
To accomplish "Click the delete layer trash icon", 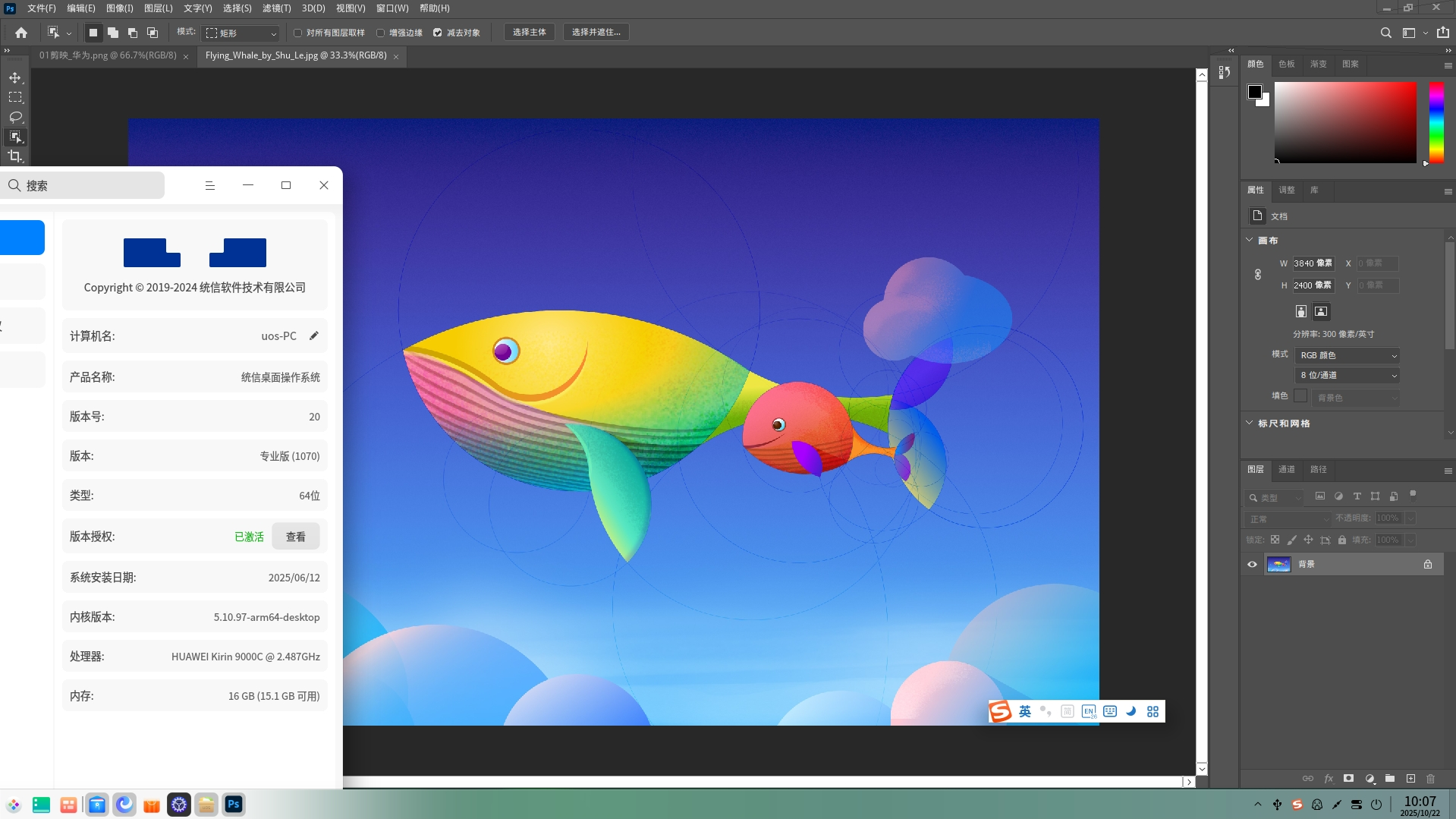I will click(1430, 779).
